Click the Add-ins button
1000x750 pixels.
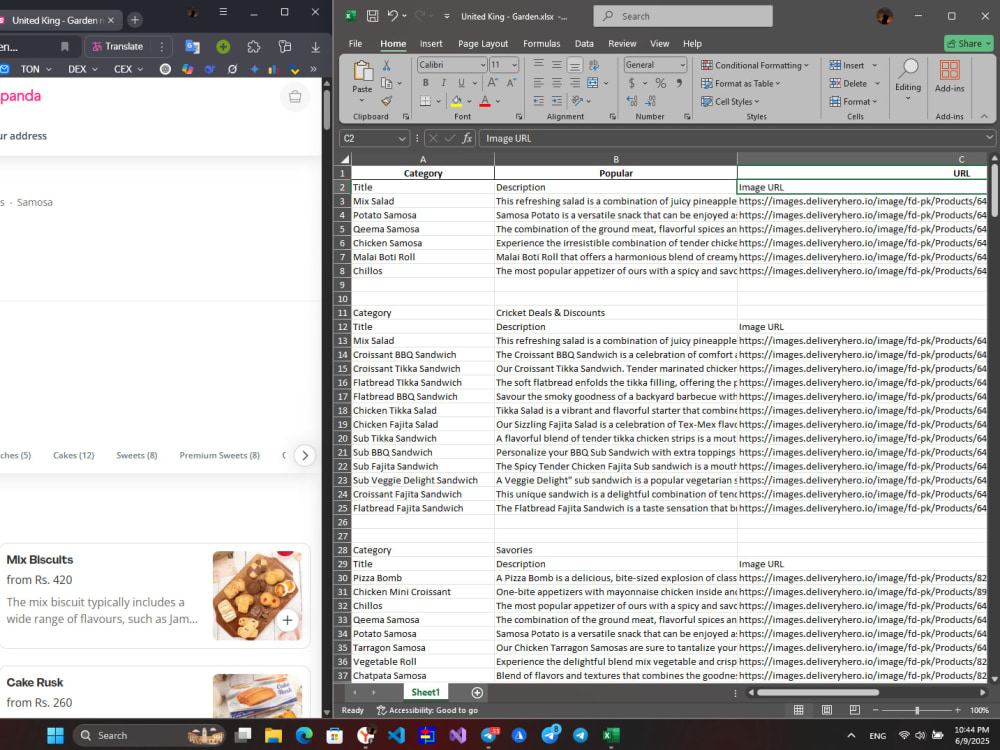click(949, 77)
